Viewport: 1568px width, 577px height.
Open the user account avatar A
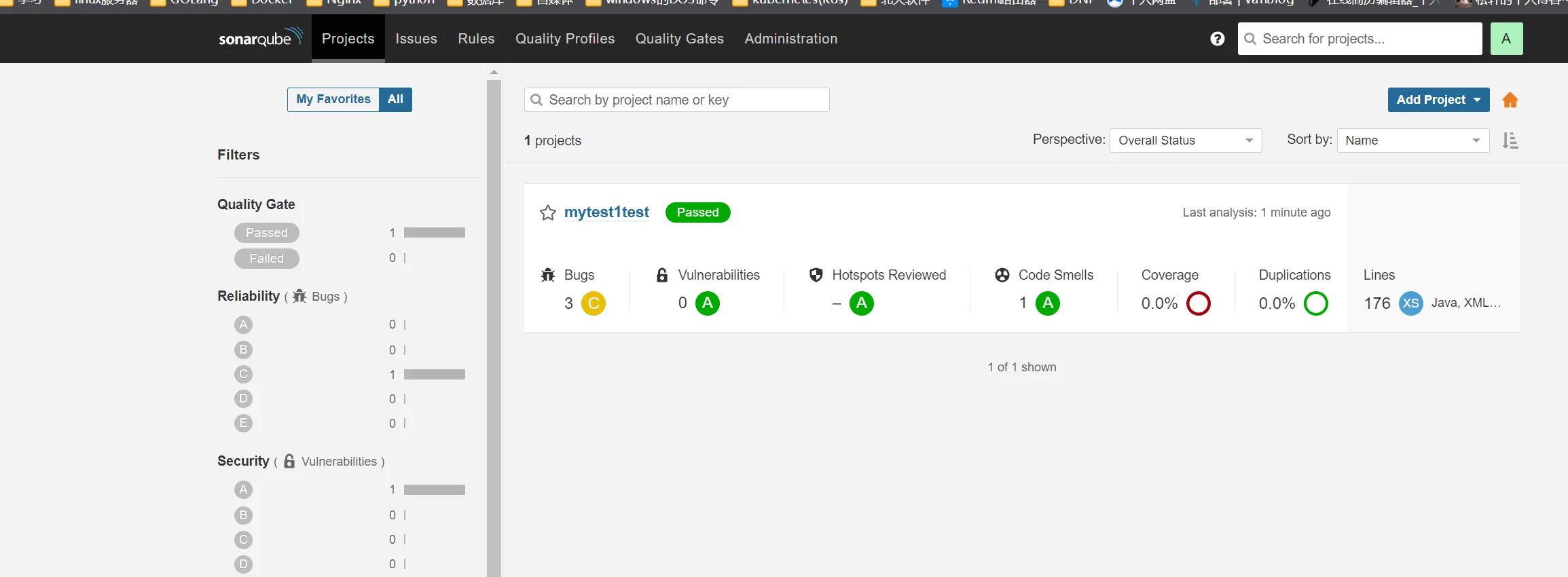click(x=1506, y=39)
